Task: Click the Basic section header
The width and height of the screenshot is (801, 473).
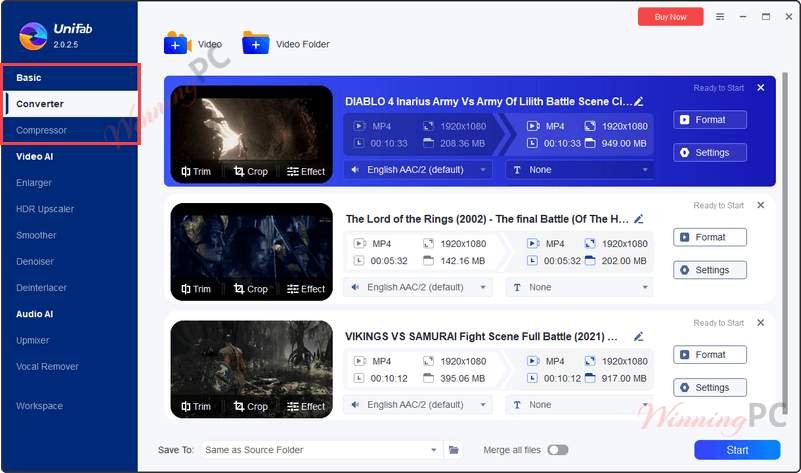Action: pos(29,78)
